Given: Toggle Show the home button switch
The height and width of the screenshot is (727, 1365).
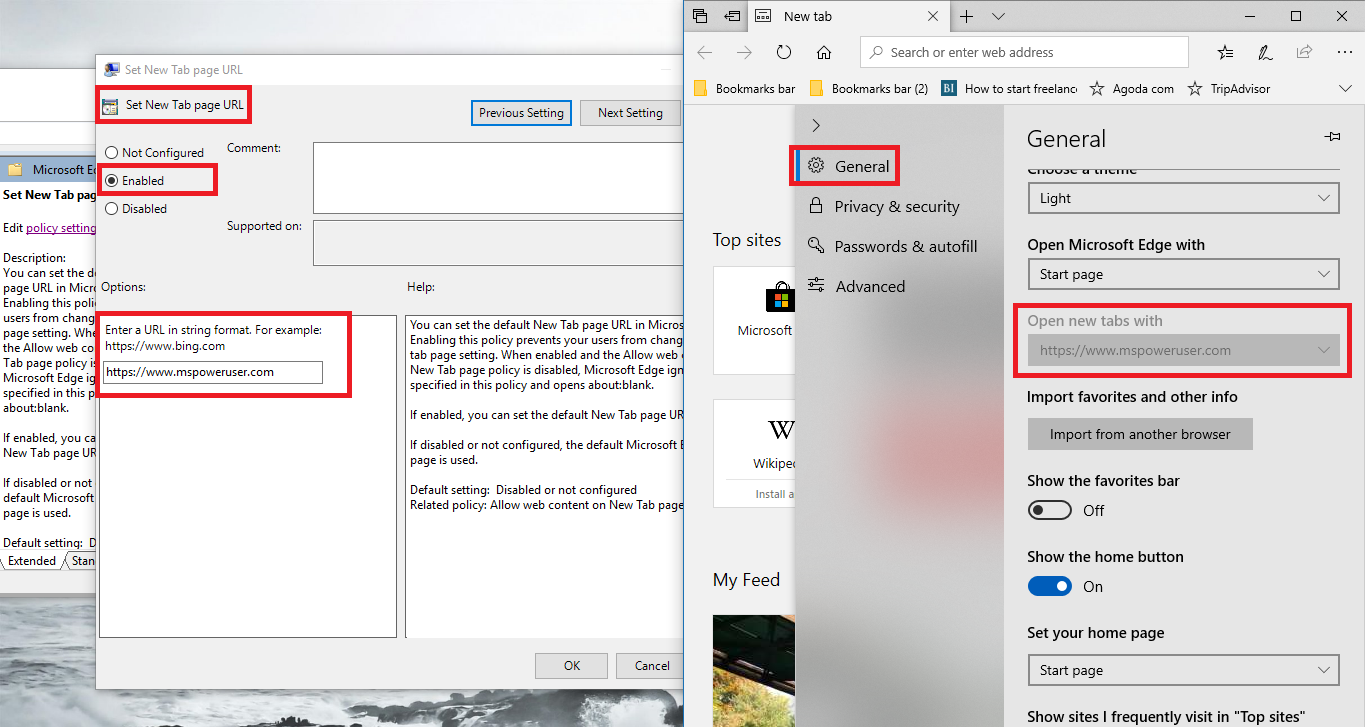Looking at the screenshot, I should (1050, 586).
